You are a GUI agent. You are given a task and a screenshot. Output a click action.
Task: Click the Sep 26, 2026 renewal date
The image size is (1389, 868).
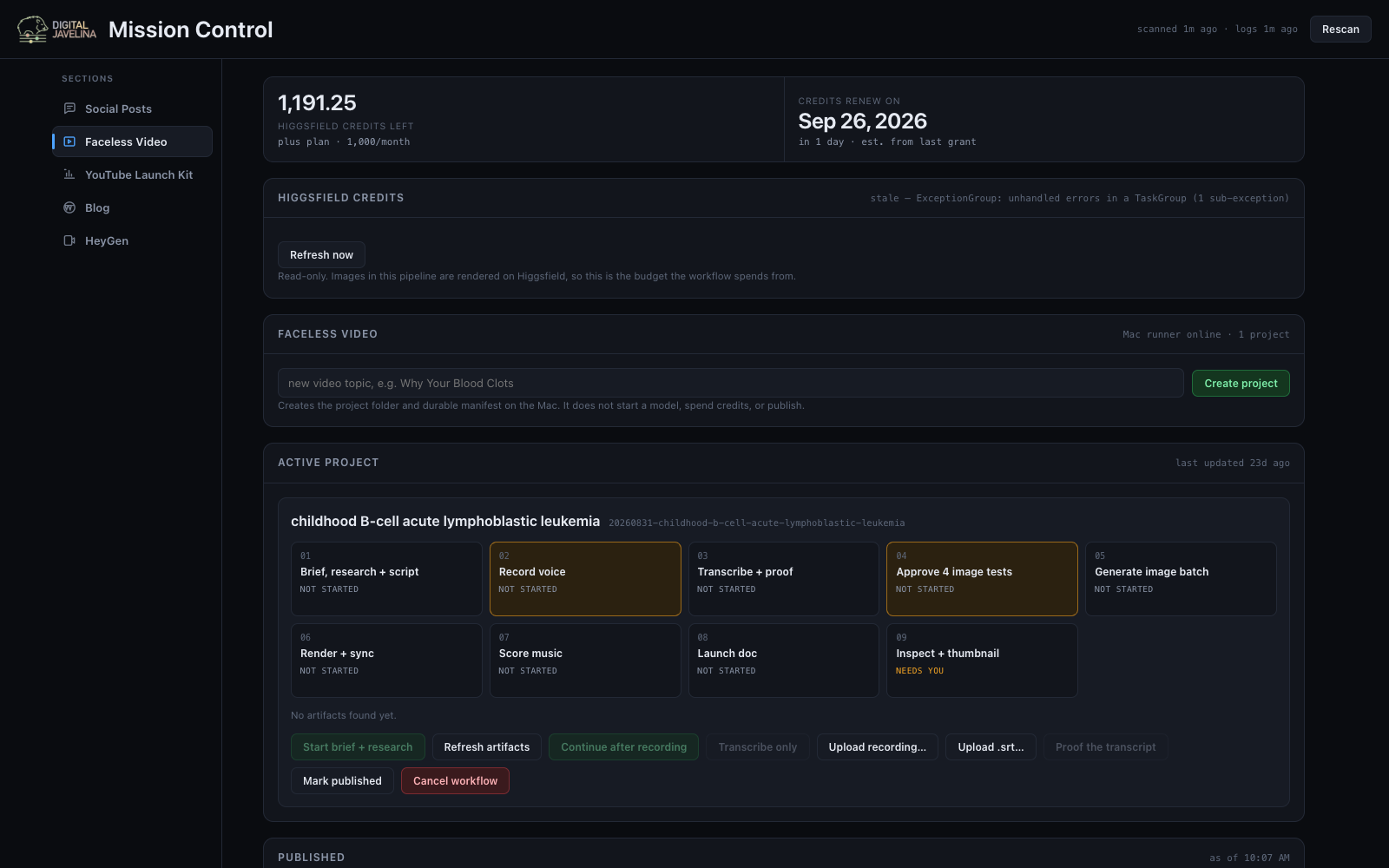click(x=863, y=121)
